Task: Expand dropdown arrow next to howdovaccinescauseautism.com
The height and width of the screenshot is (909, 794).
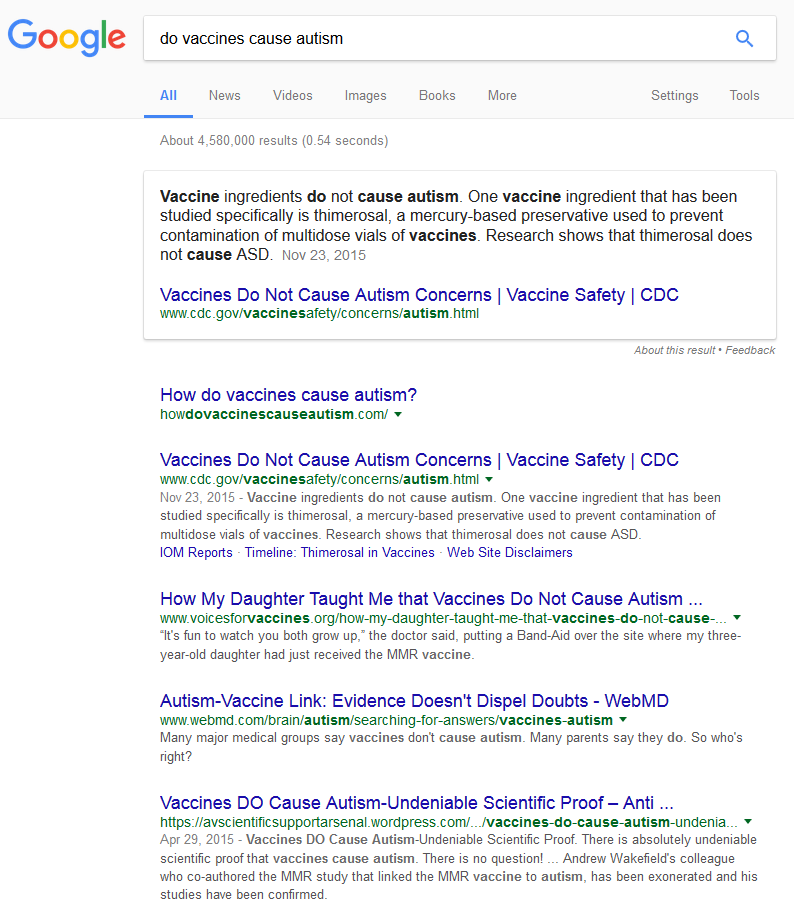Action: pos(398,414)
